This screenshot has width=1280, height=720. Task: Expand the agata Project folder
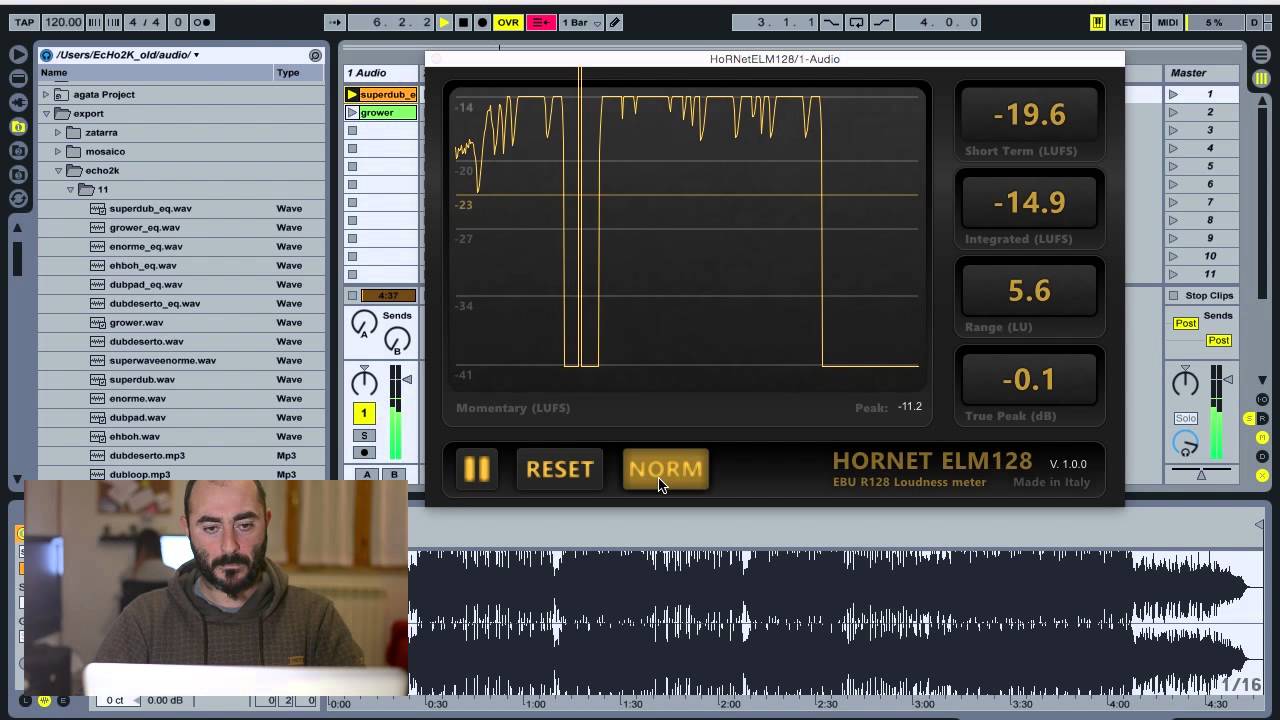[45, 94]
